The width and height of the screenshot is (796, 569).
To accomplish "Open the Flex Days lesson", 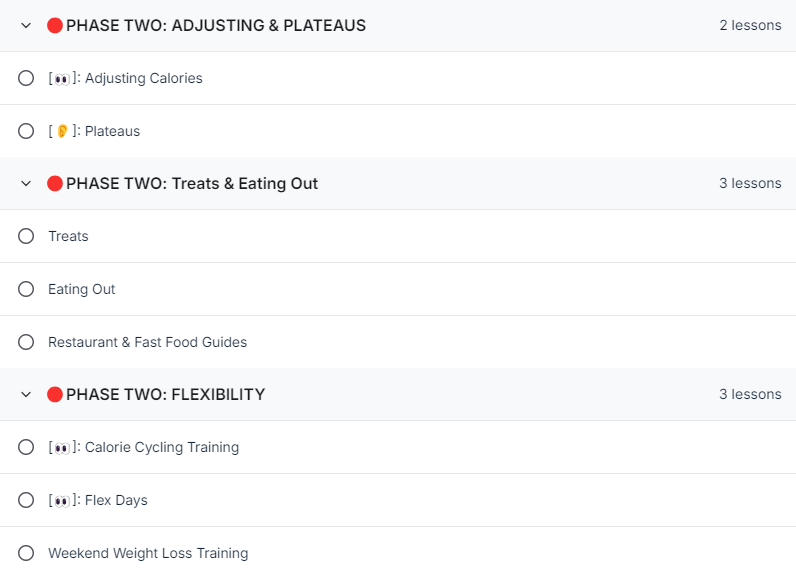I will (x=98, y=500).
